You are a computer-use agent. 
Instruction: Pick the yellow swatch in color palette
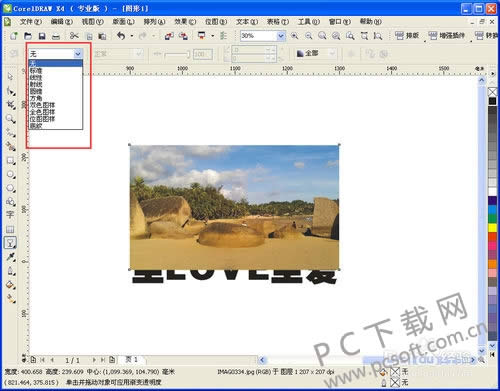coord(493,228)
